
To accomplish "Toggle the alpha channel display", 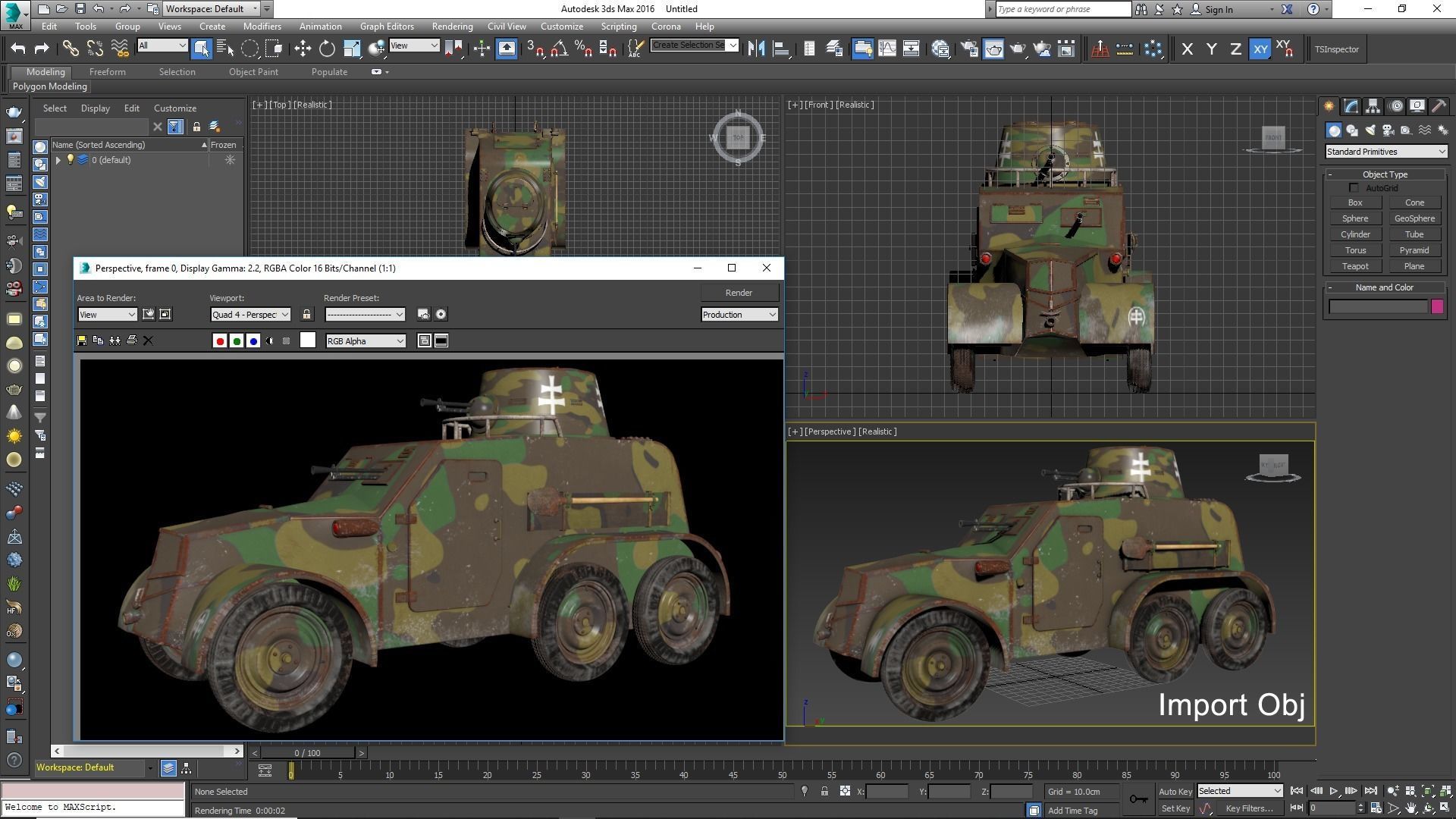I will 270,341.
